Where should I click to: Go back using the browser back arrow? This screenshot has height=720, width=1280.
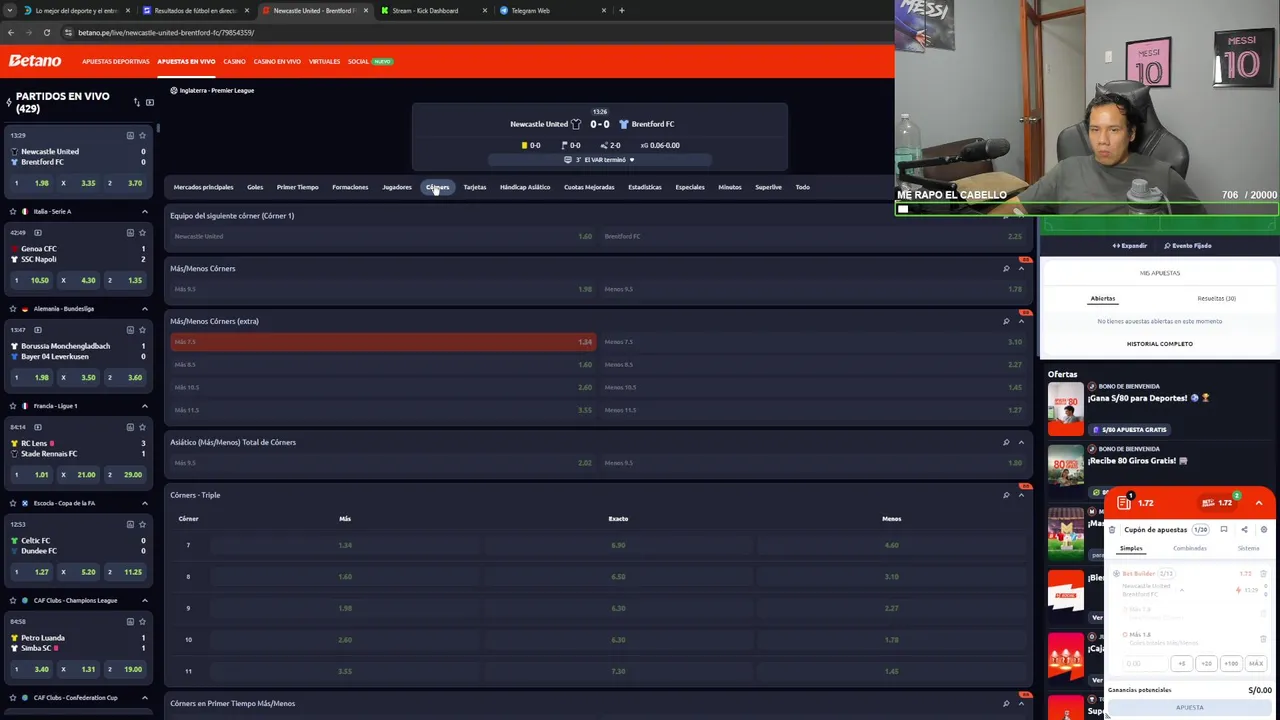click(x=10, y=32)
